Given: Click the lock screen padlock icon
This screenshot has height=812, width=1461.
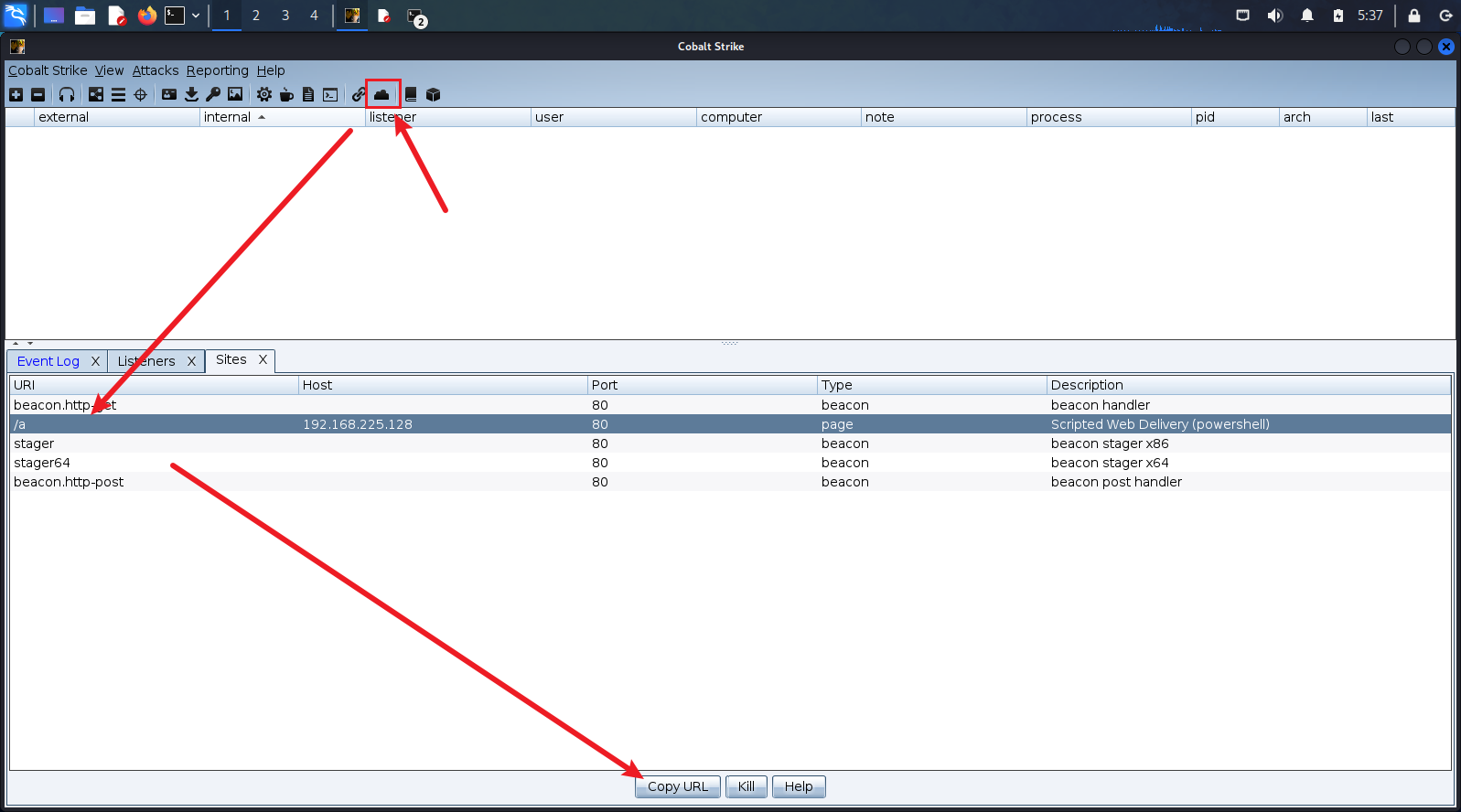Looking at the screenshot, I should coord(1414,16).
